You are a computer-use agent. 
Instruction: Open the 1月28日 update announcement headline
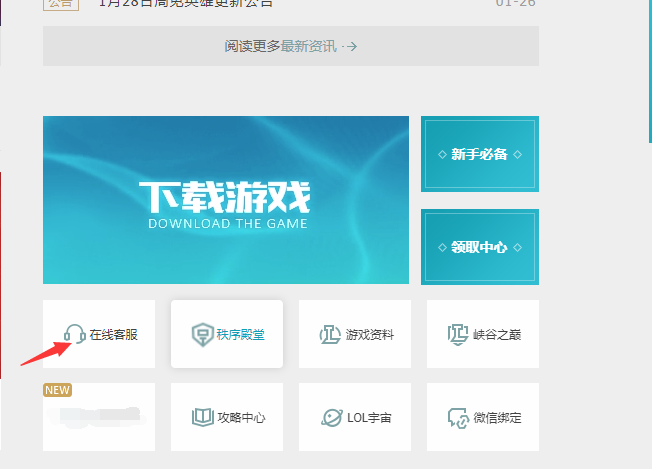pos(185,3)
